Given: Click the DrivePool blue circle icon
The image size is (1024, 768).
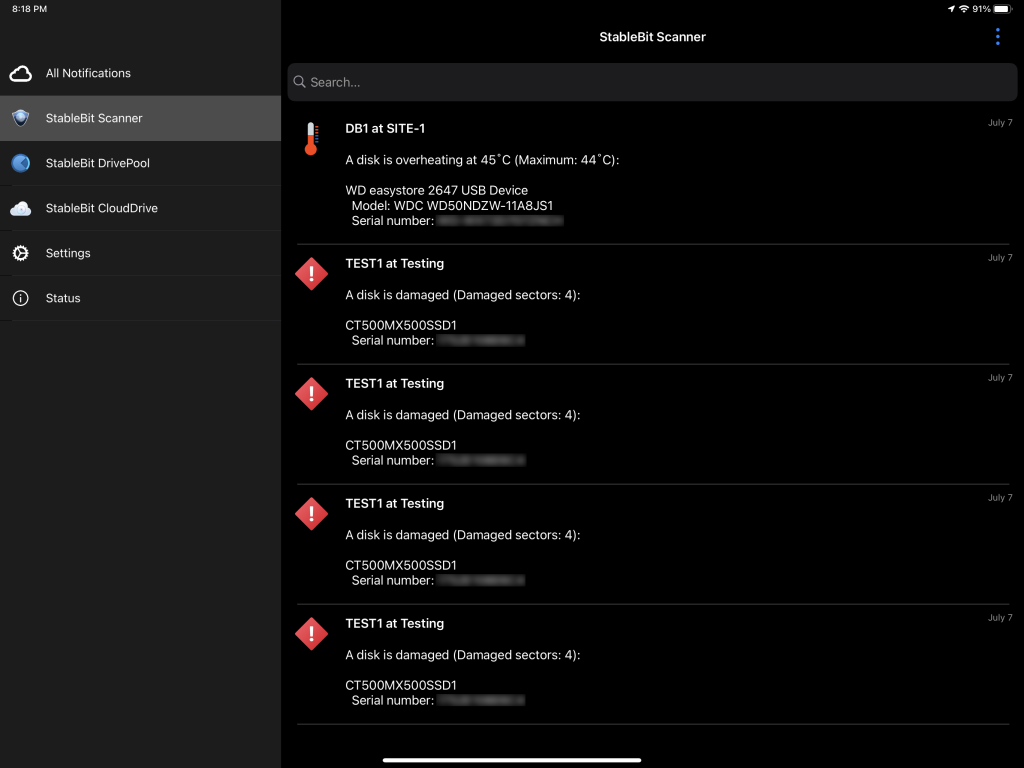Looking at the screenshot, I should 21,163.
